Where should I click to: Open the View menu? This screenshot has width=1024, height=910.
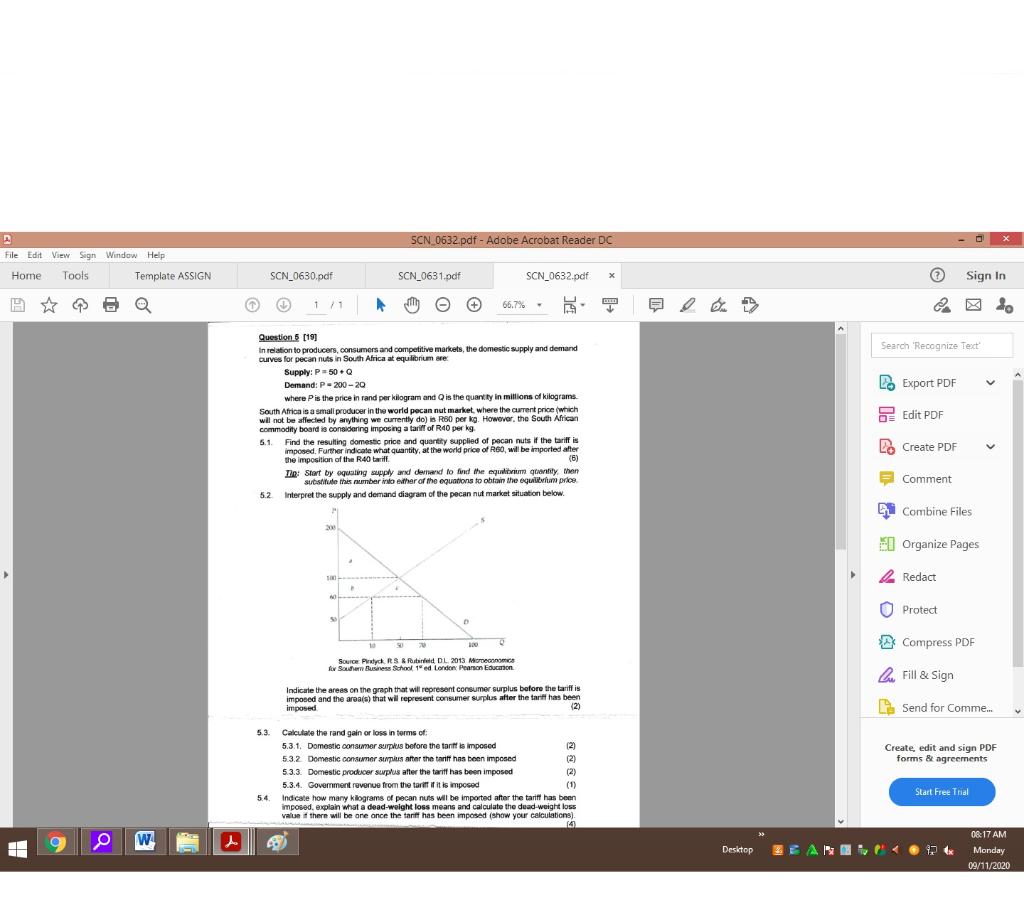[61, 254]
